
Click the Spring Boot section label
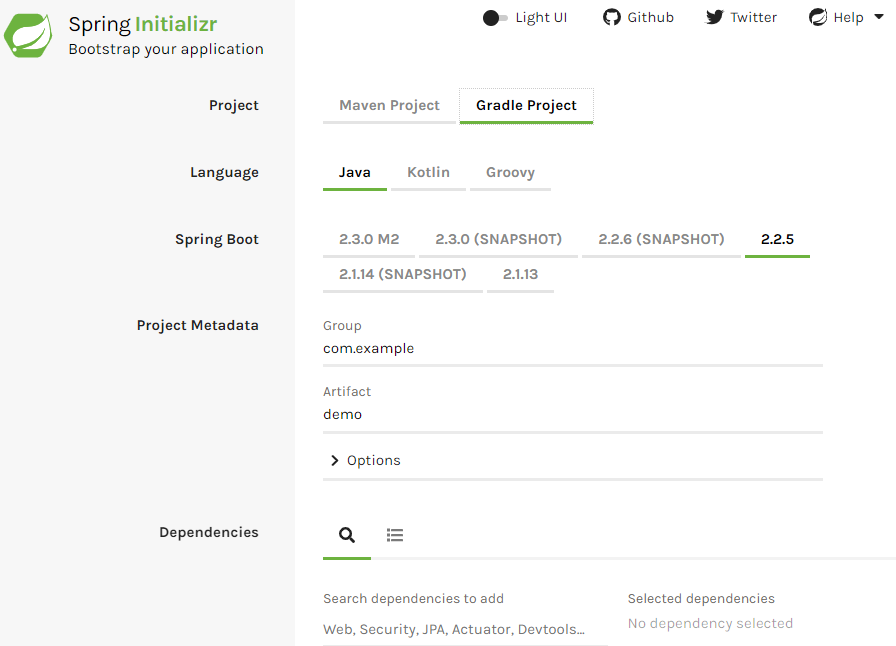(217, 240)
